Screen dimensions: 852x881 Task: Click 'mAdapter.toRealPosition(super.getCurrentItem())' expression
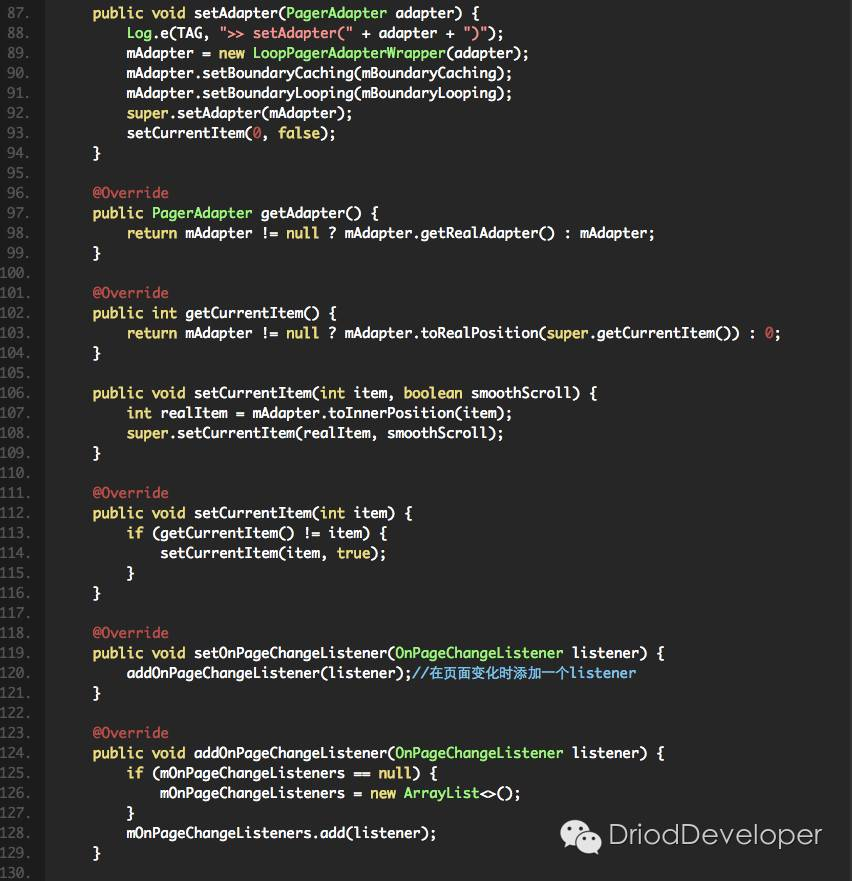pyautogui.click(x=542, y=333)
